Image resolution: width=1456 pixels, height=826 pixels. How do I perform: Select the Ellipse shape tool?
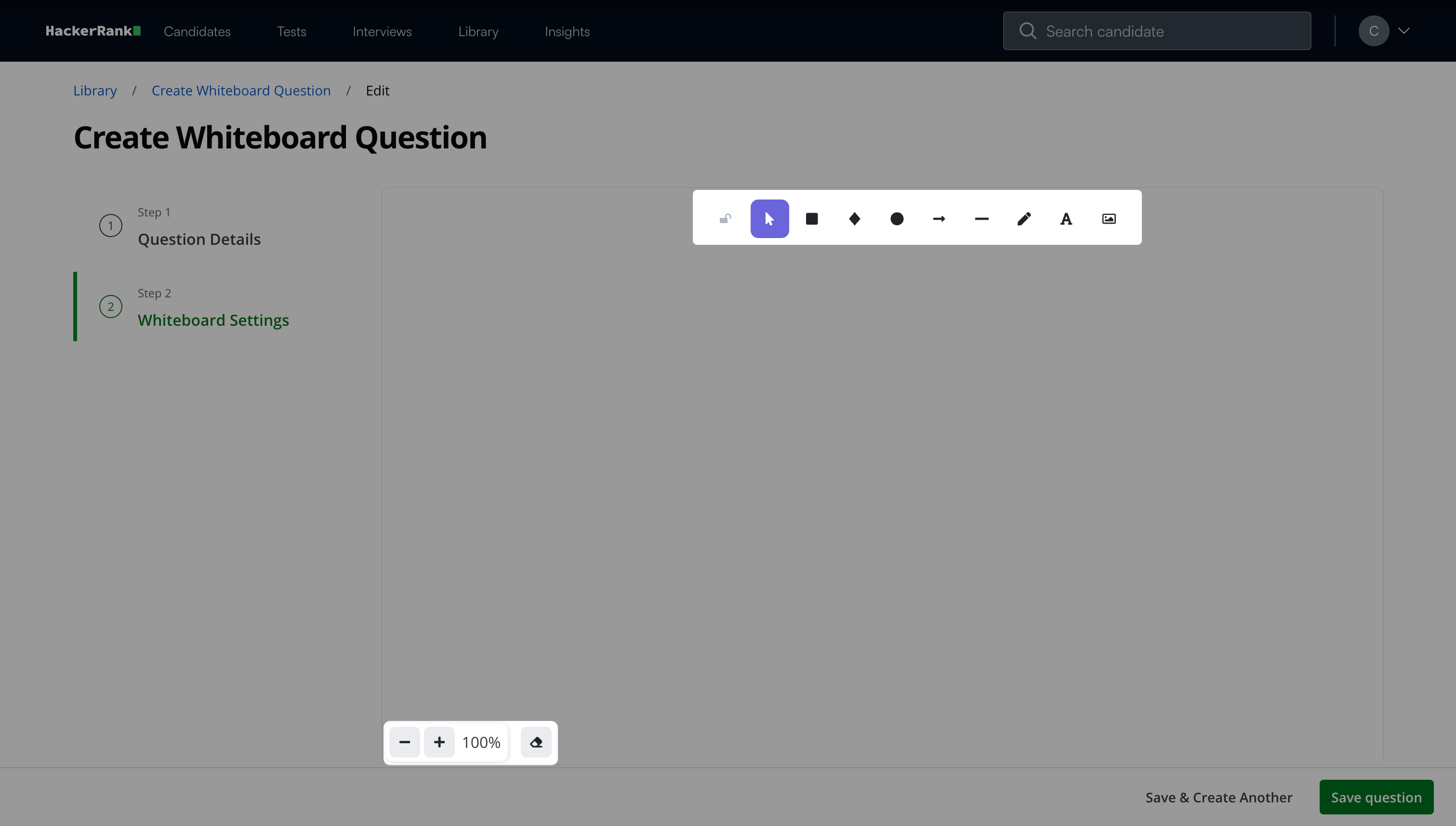(897, 219)
